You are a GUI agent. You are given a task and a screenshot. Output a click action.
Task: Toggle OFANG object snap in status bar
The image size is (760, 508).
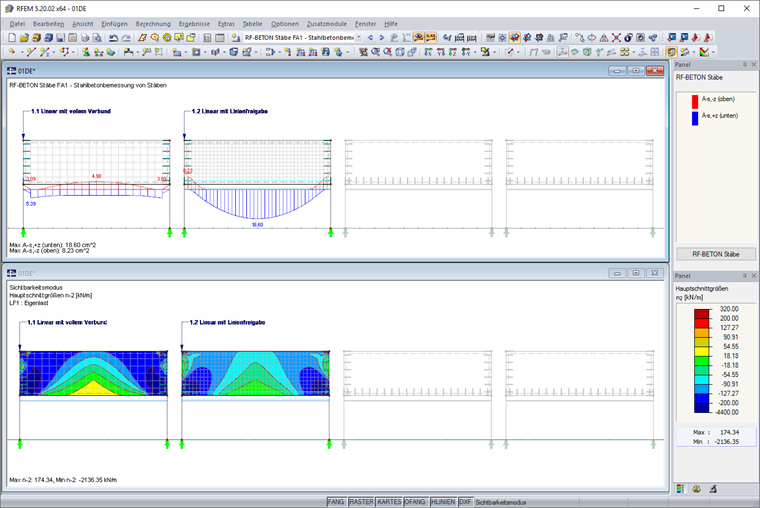point(415,501)
